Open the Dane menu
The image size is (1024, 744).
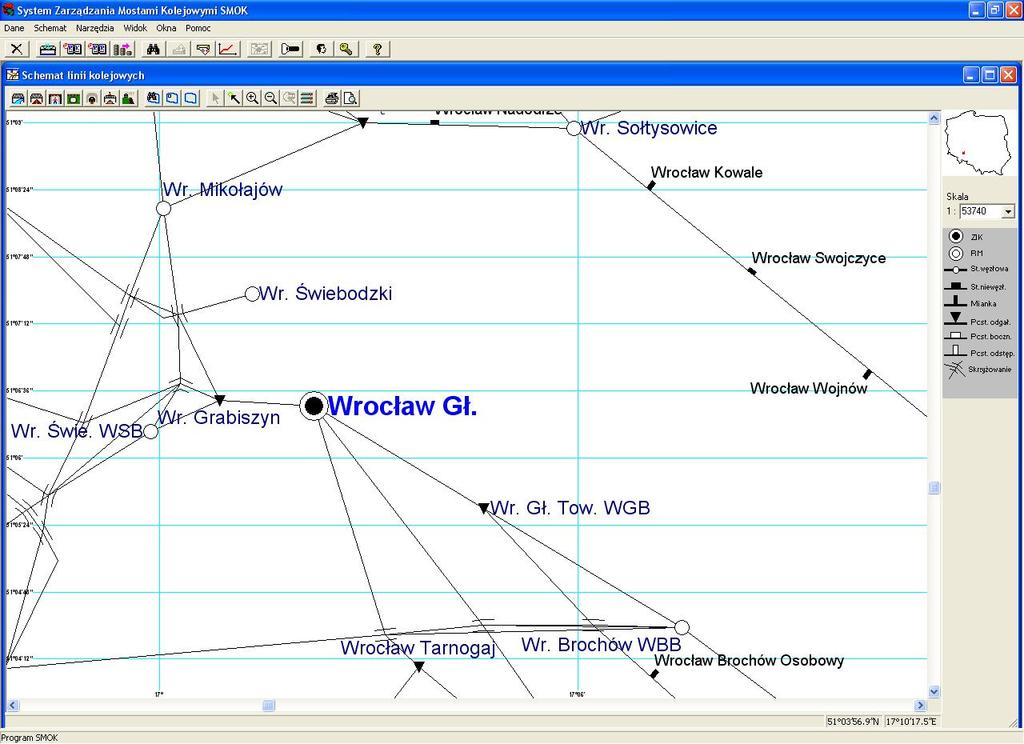point(14,28)
